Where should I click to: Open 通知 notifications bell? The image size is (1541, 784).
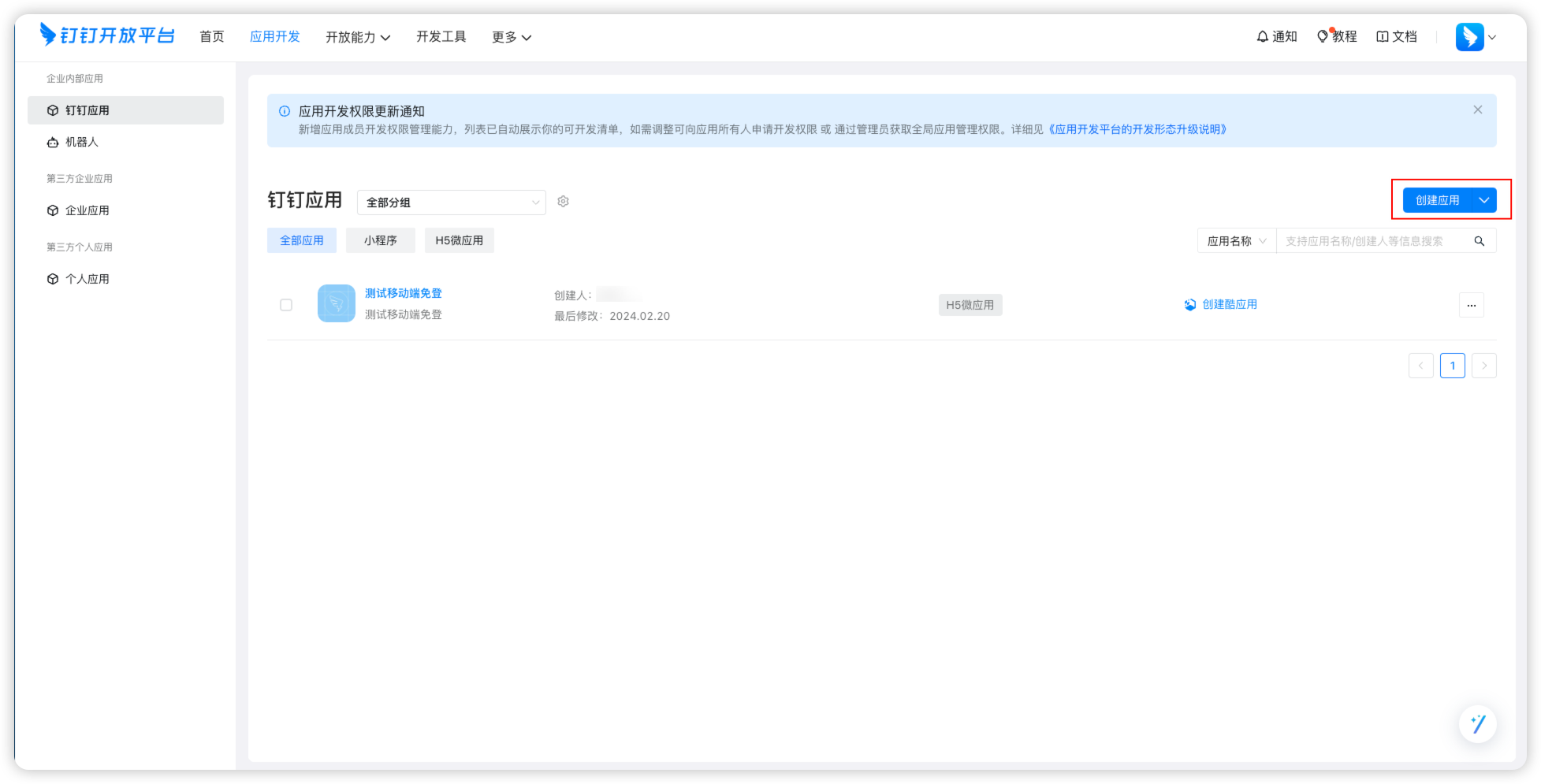1277,36
